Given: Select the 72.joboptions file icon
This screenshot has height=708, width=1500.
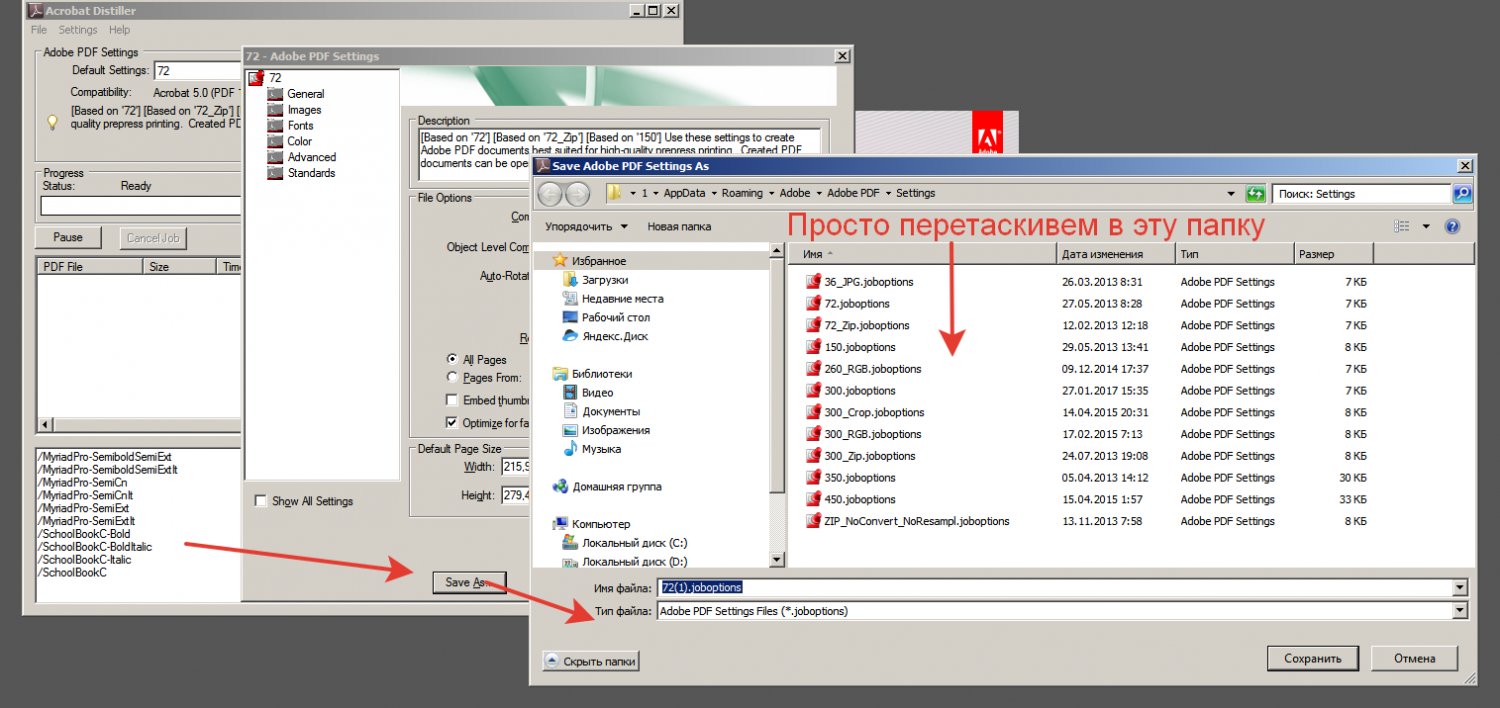Looking at the screenshot, I should tap(813, 304).
